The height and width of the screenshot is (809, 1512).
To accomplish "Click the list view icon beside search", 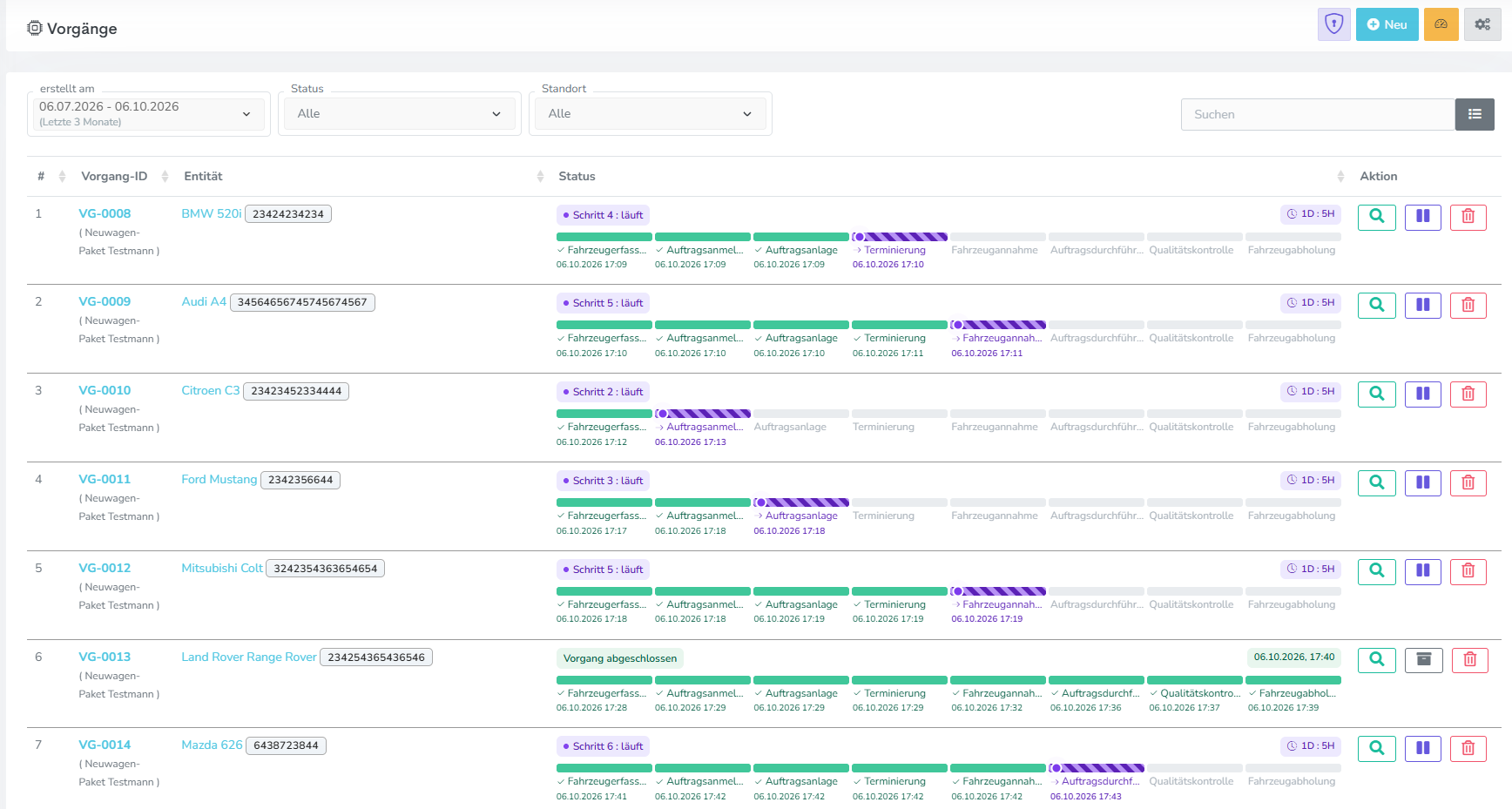I will click(1475, 114).
